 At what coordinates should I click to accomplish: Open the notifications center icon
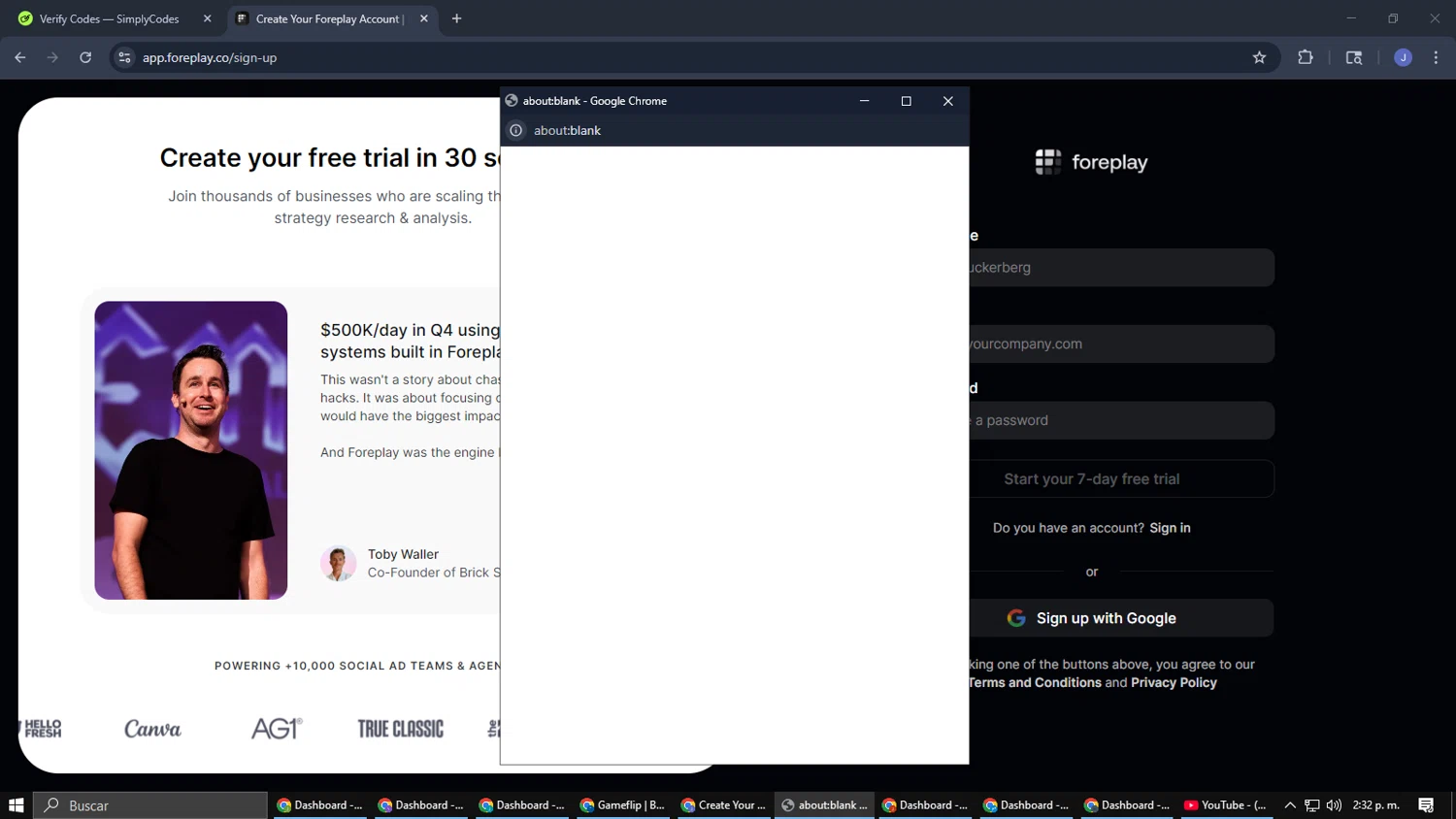point(1426,805)
